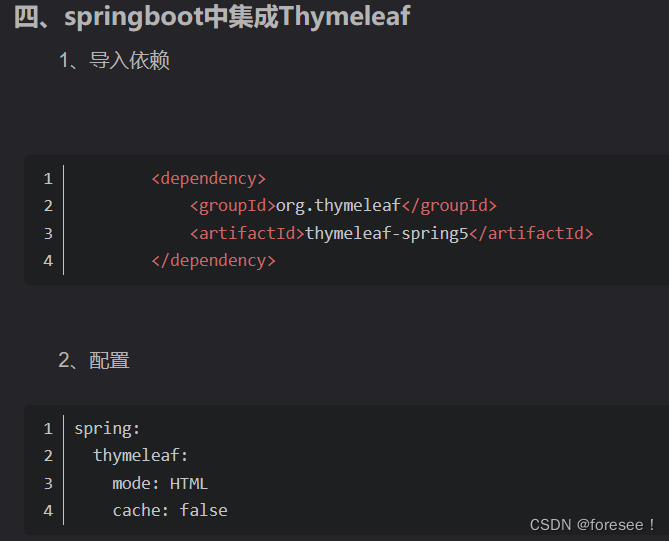Viewport: 669px width, 541px height.
Task: Click the 'spring:' line in config block
Action: click(x=107, y=428)
